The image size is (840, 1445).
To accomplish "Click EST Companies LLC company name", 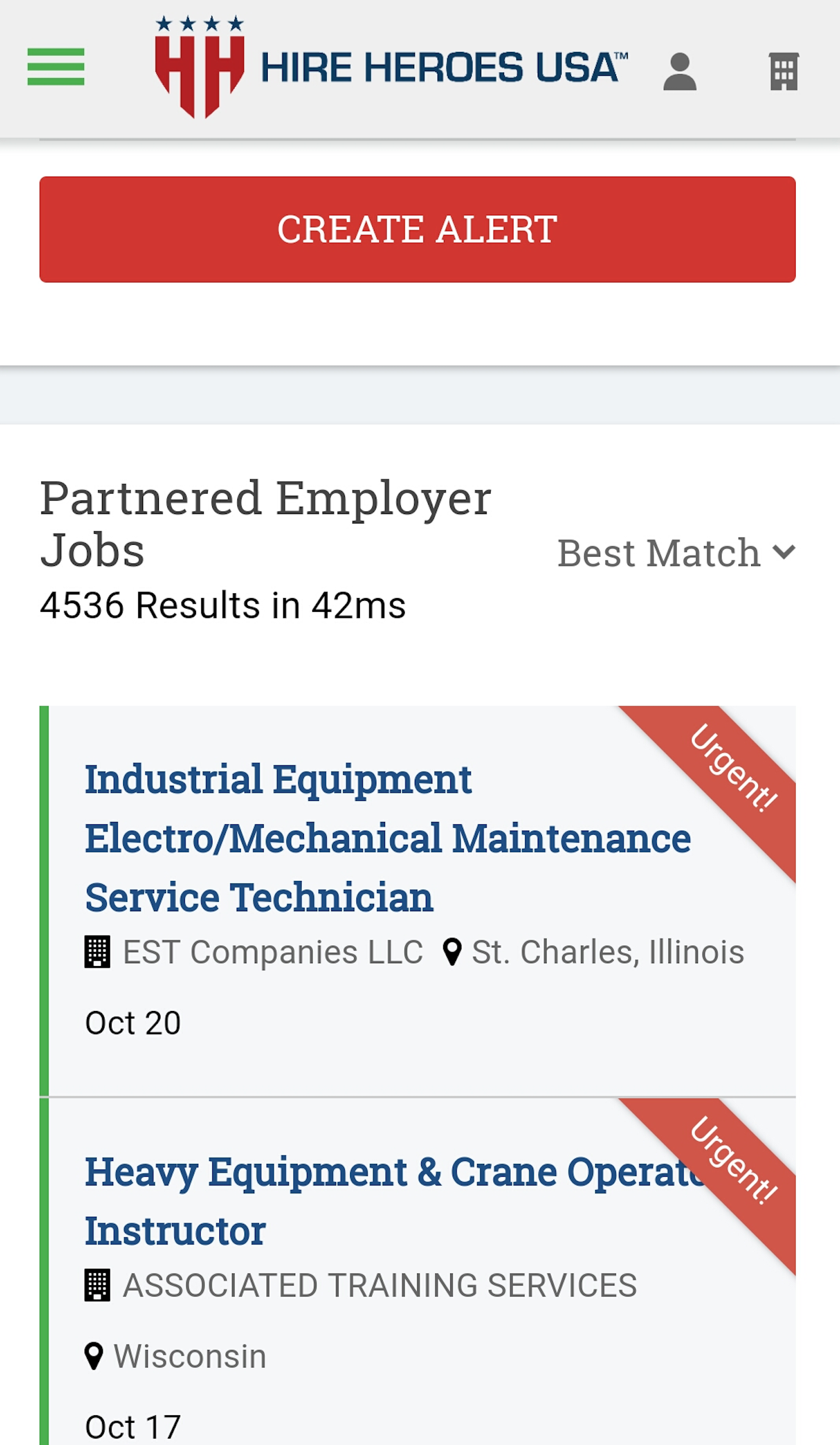I will 272,951.
